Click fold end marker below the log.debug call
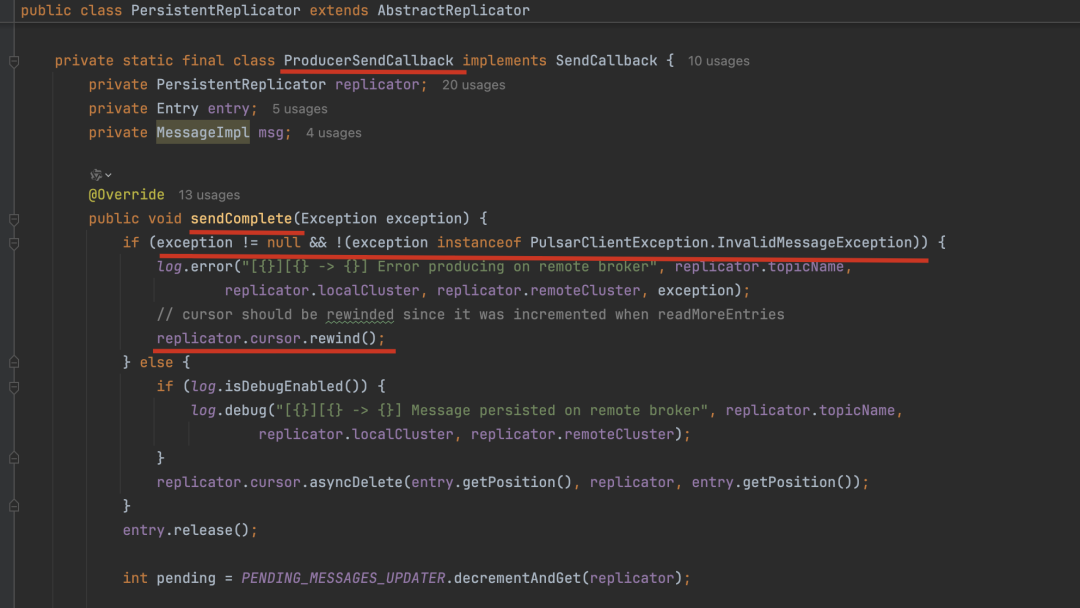This screenshot has height=608, width=1080. click(x=14, y=458)
